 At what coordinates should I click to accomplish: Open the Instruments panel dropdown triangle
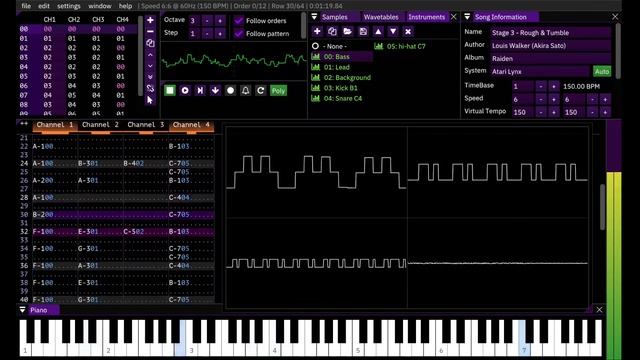(314, 17)
